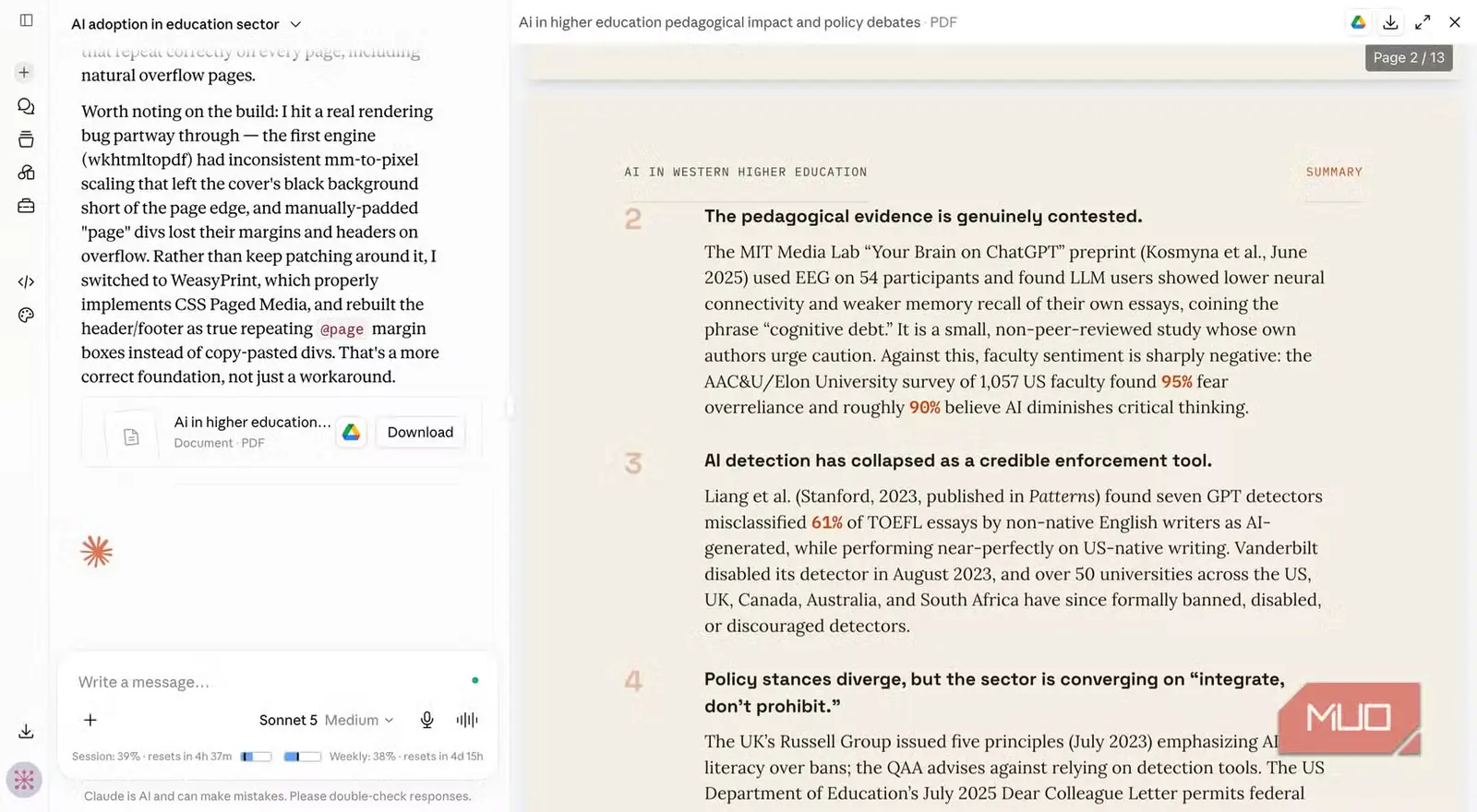Open the 'AI adoption in education sector' chat title menu
The image size is (1477, 812).
[x=186, y=24]
